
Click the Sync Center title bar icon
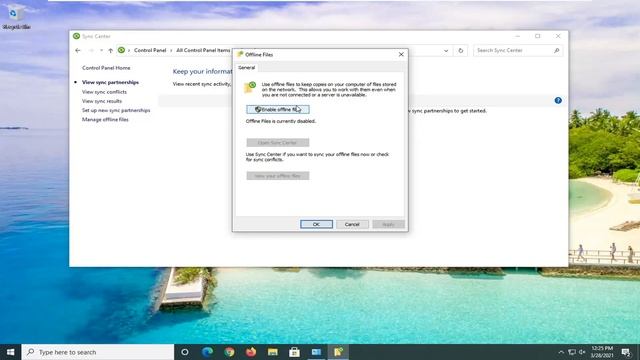pyautogui.click(x=76, y=36)
